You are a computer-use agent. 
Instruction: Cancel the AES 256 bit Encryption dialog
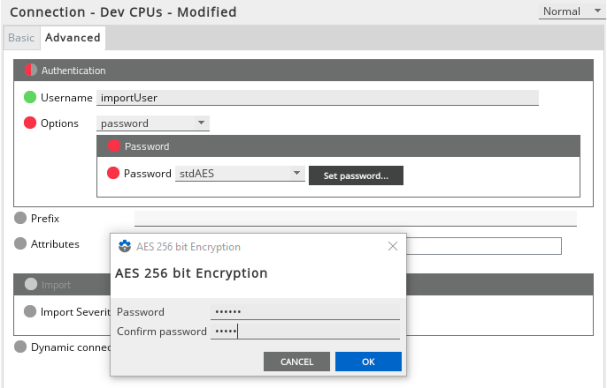click(297, 361)
